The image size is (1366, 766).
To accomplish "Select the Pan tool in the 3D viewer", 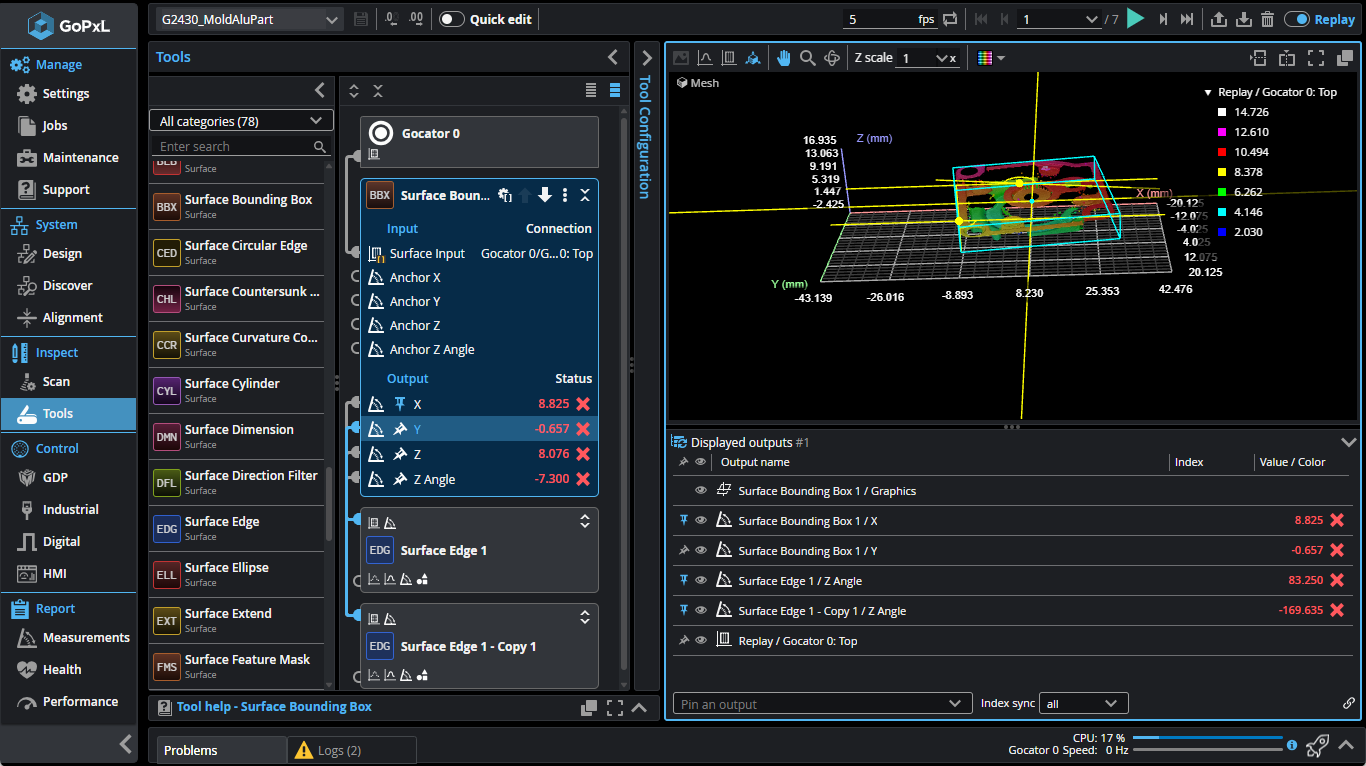I will tap(785, 57).
